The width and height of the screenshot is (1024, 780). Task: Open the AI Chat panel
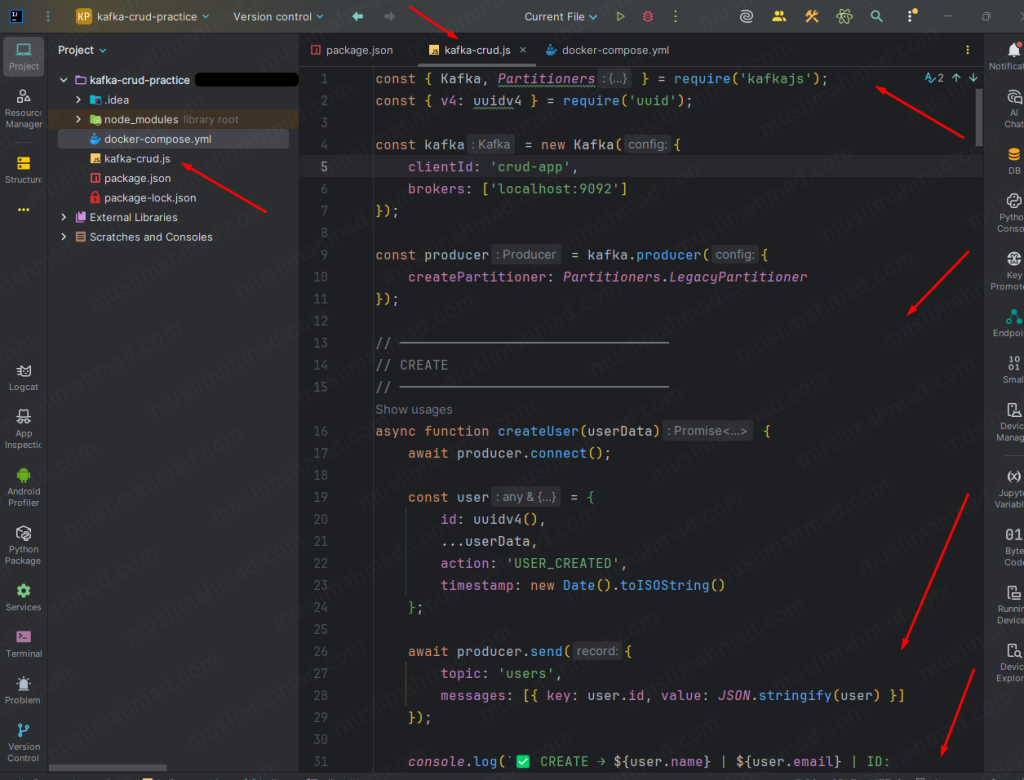tap(1013, 108)
